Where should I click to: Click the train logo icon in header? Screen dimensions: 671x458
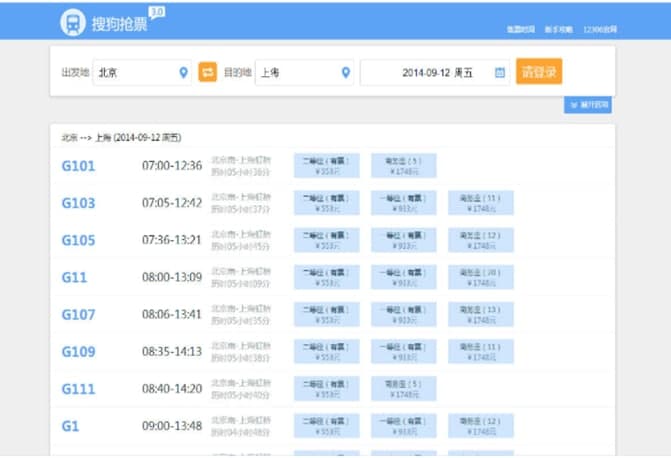[x=73, y=22]
